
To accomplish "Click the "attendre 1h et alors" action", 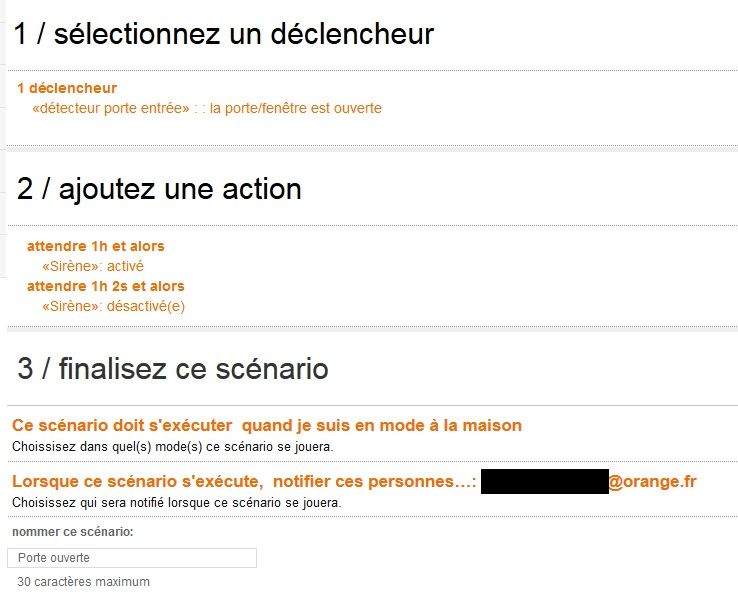I will pyautogui.click(x=95, y=246).
